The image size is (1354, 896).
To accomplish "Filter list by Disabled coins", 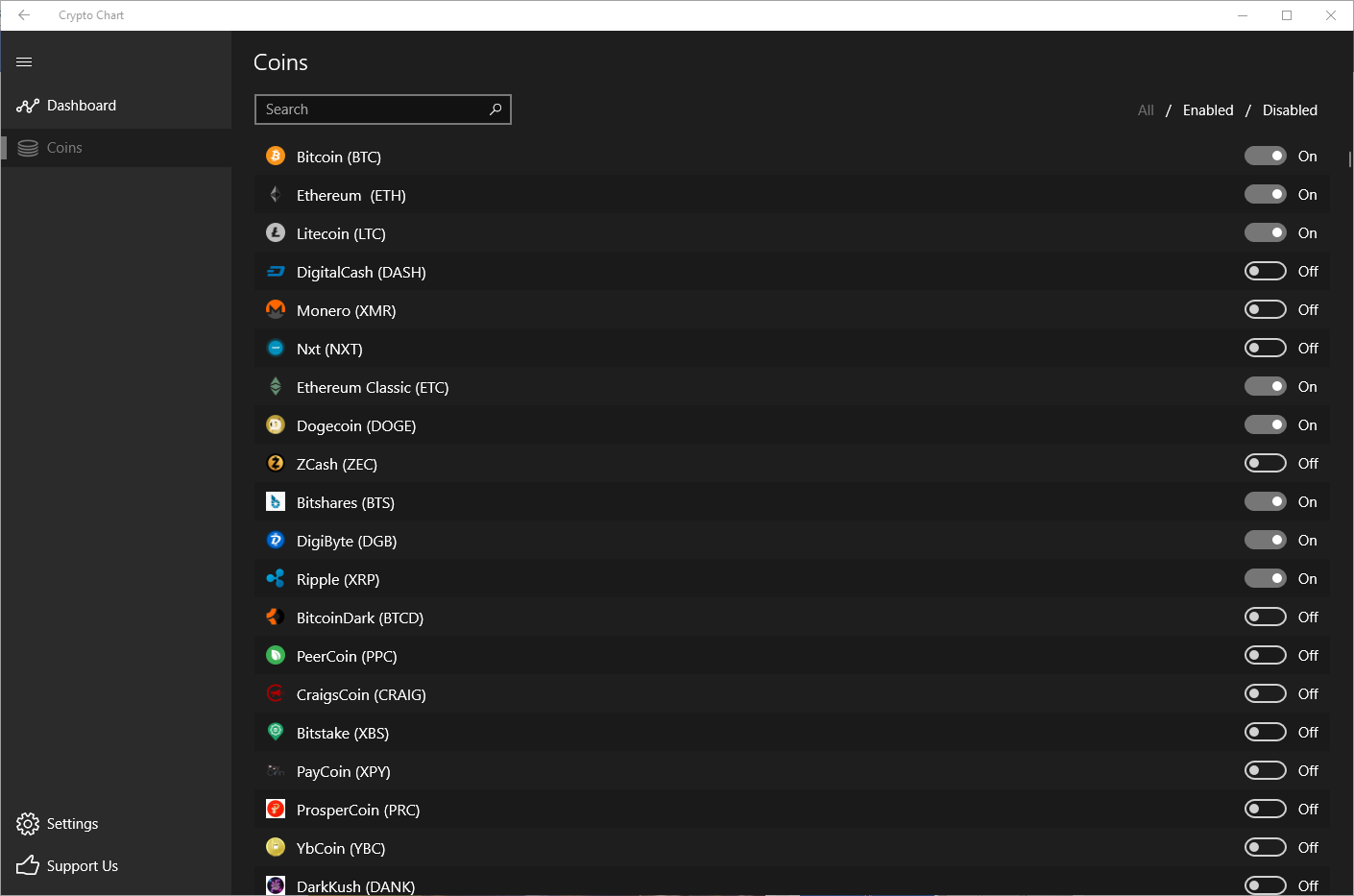I will click(1290, 110).
